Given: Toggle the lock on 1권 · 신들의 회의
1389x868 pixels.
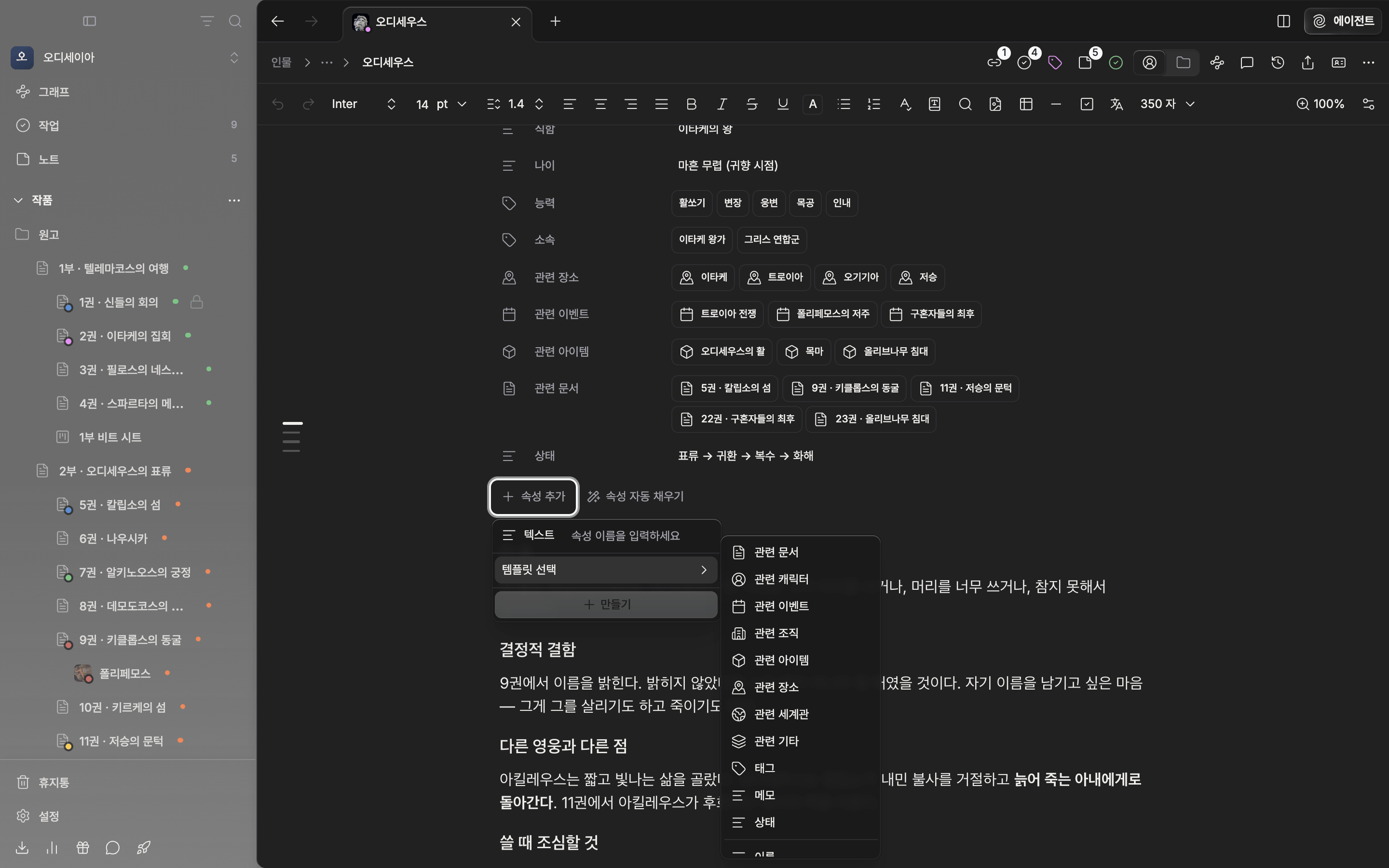Looking at the screenshot, I should click(x=197, y=302).
